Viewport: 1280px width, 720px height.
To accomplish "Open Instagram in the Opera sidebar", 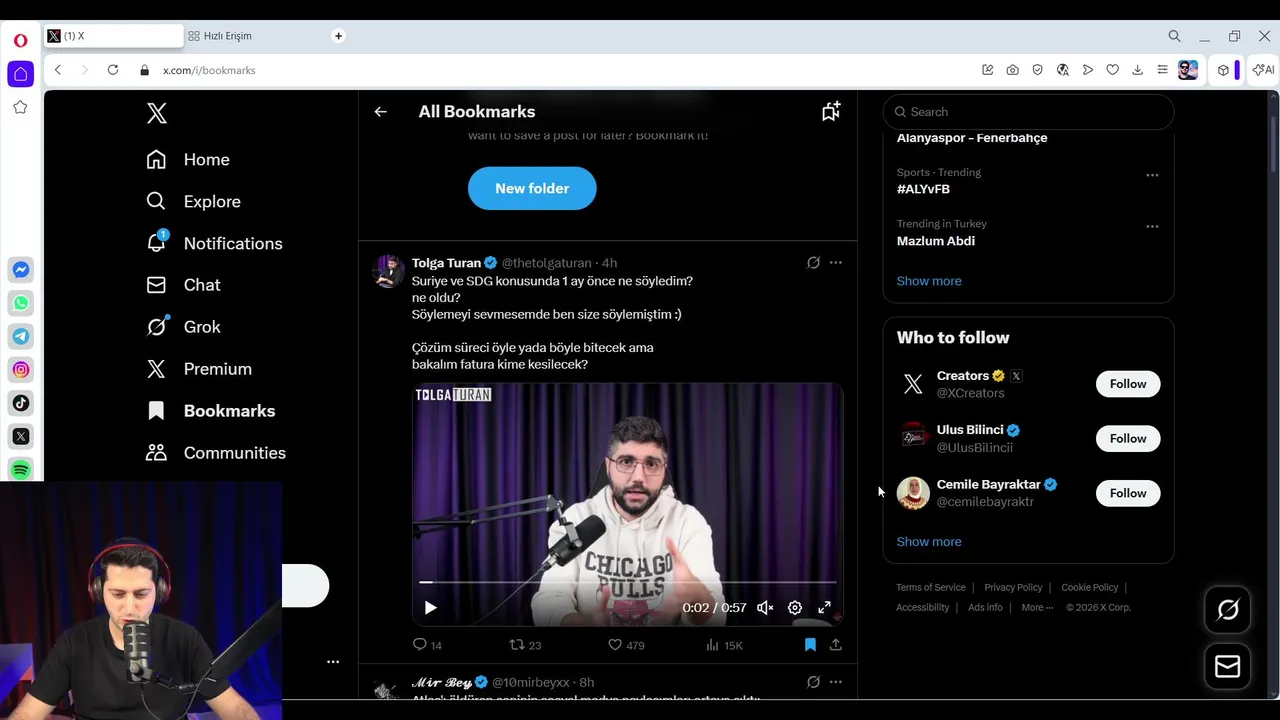I will pos(20,370).
